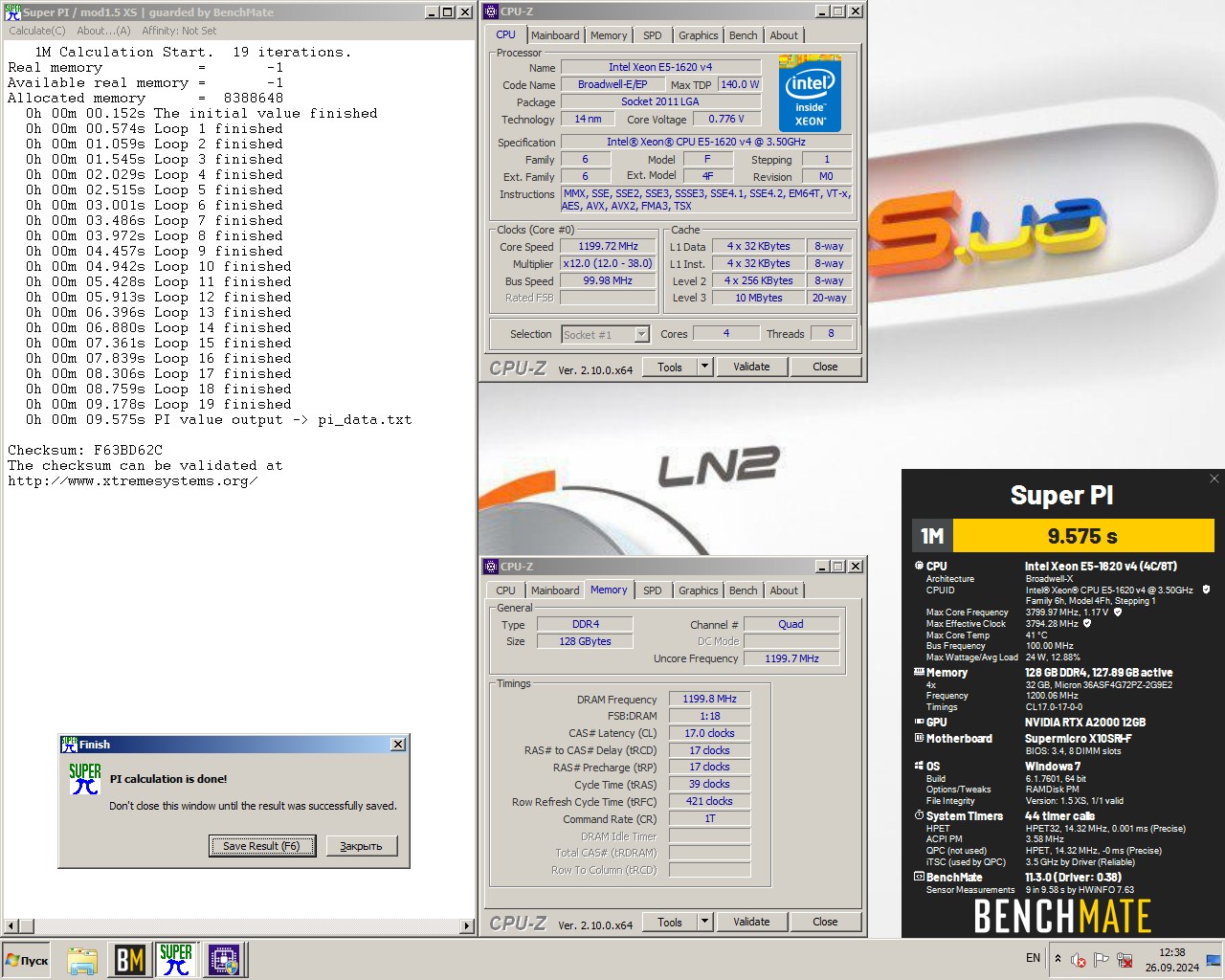
Task: Click the 12:38 clock in system tray
Action: (1172, 952)
